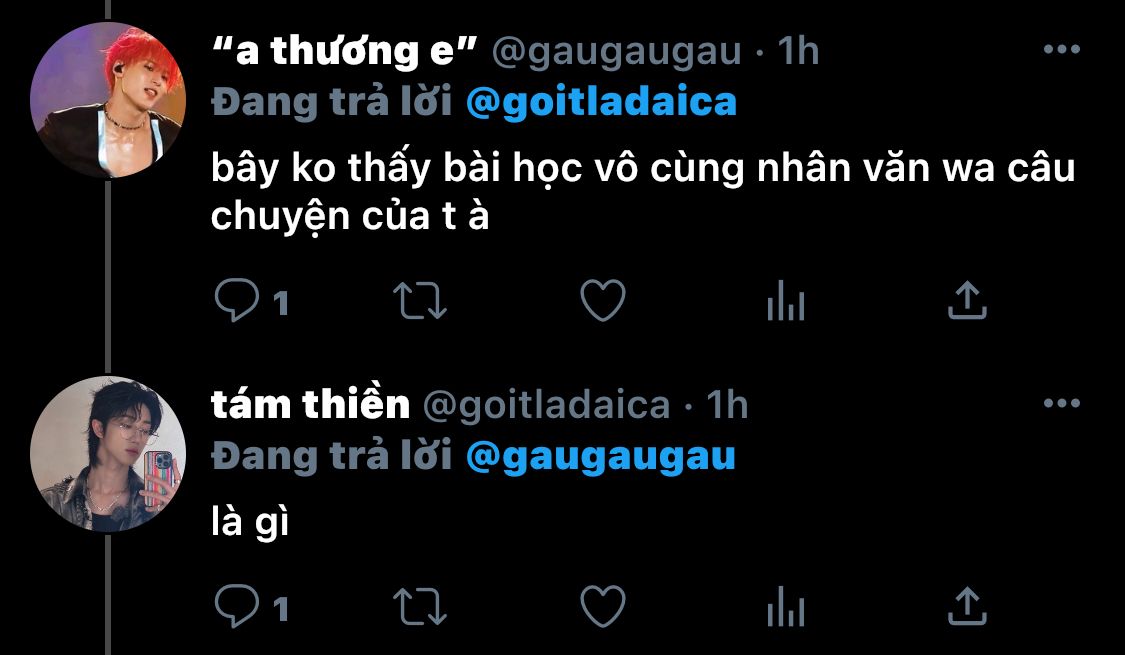Screen dimensions: 1125x655
Task: Share the "a thương e" tweet
Action: tap(967, 300)
